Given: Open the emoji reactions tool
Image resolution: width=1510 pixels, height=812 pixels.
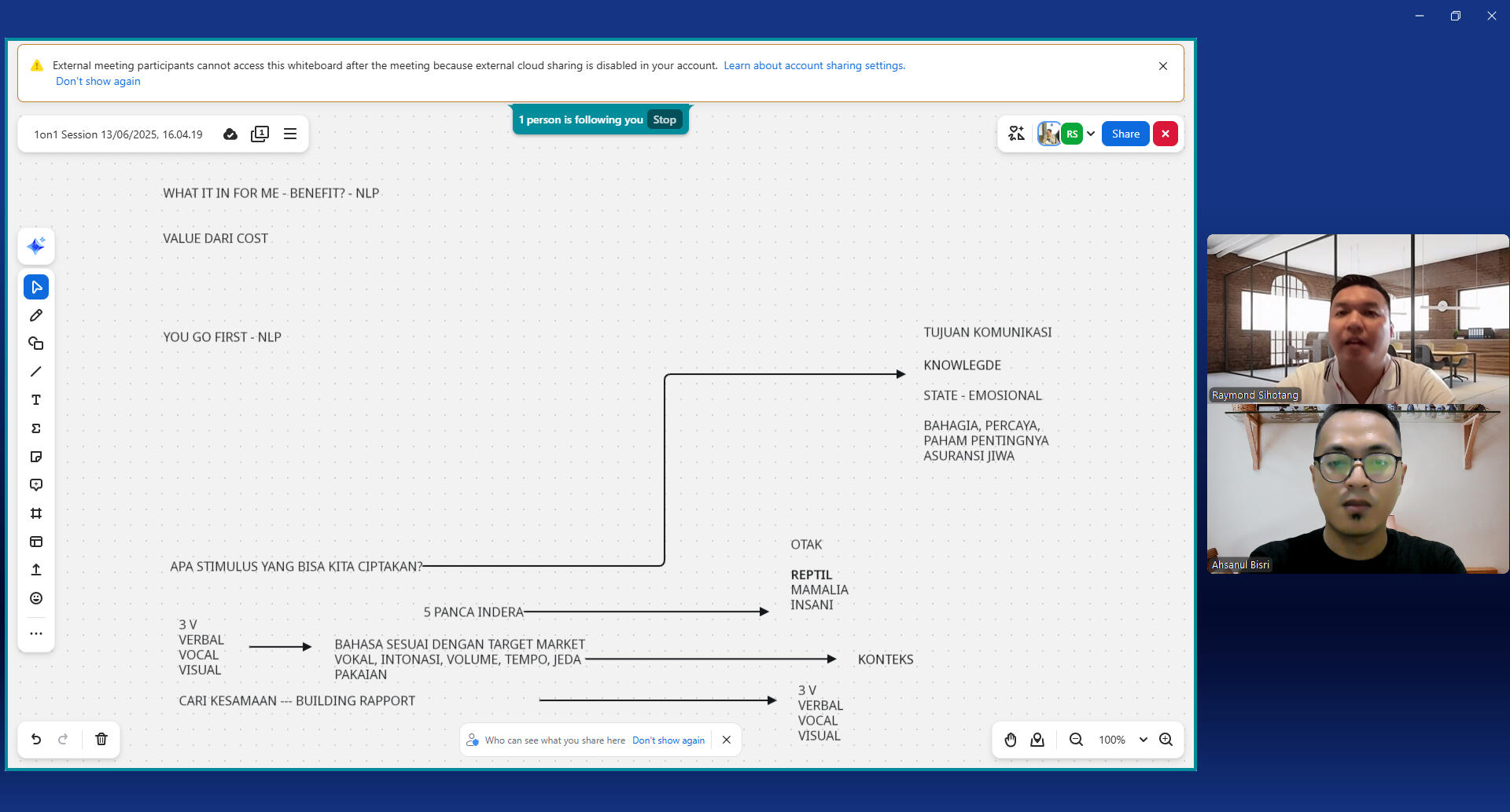Looking at the screenshot, I should click(x=36, y=598).
